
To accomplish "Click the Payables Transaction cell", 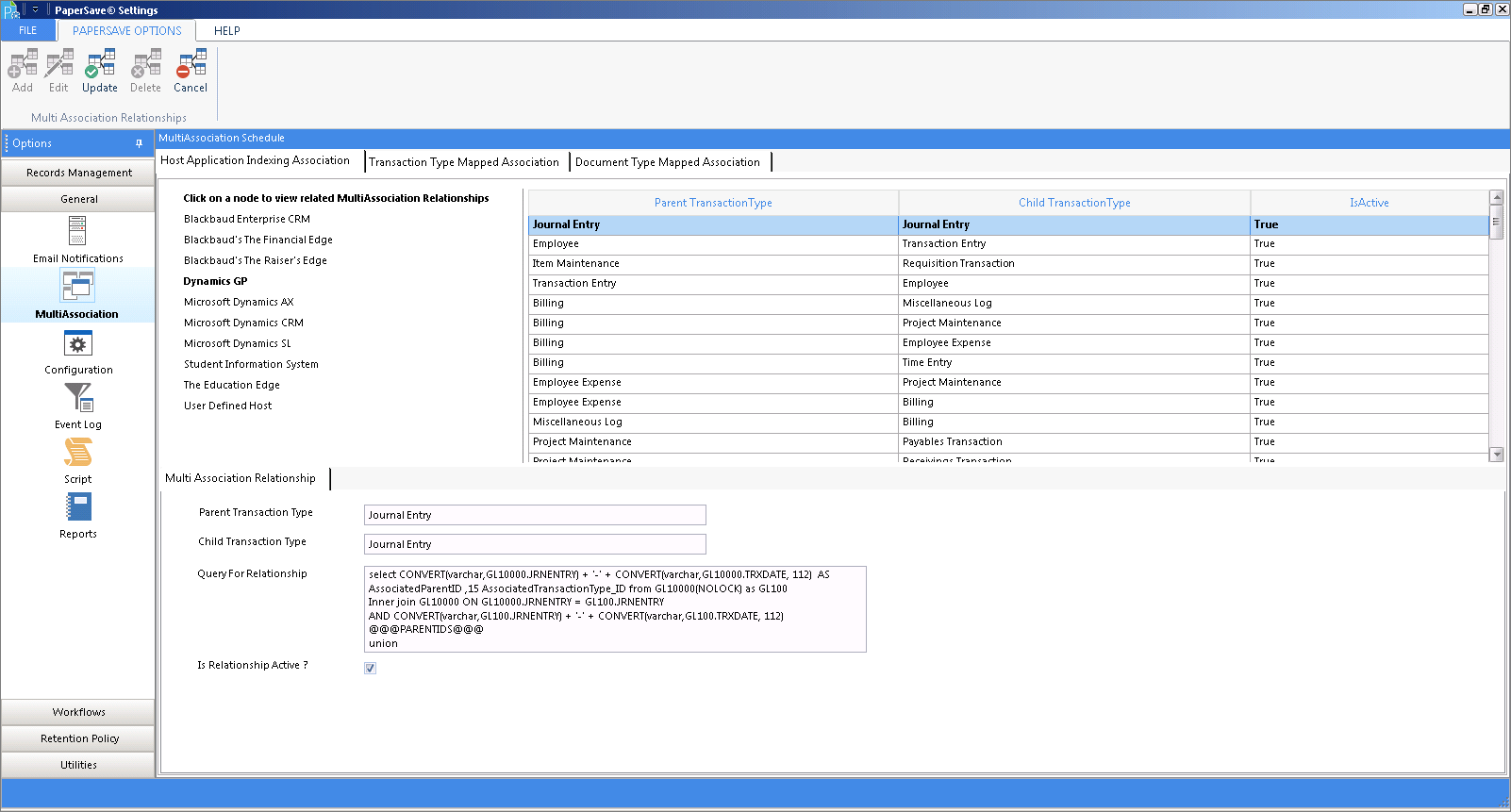I will (x=1074, y=442).
